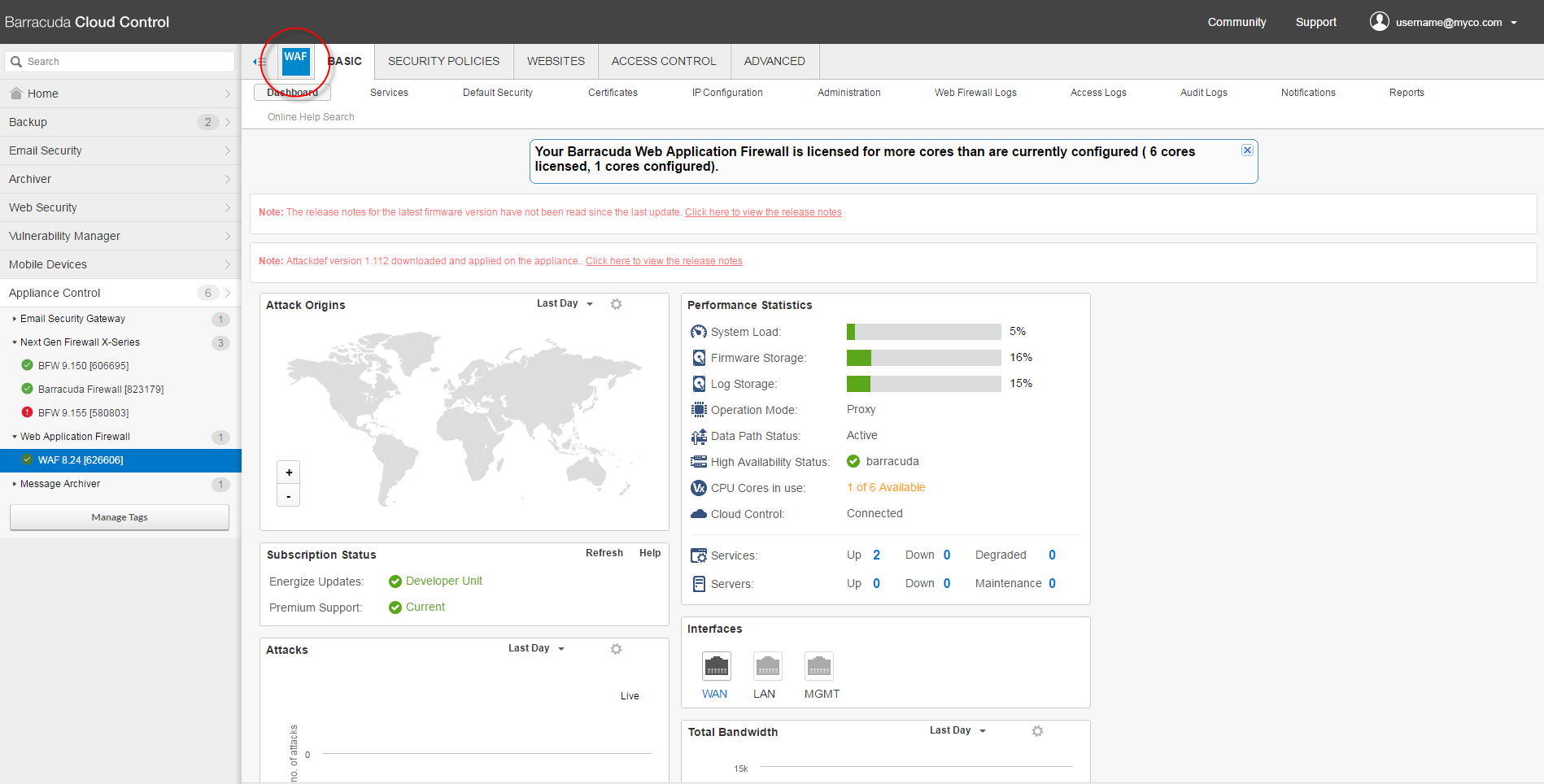Screen dimensions: 1544x784
Task: Click the MGMT interface icon
Action: click(819, 666)
